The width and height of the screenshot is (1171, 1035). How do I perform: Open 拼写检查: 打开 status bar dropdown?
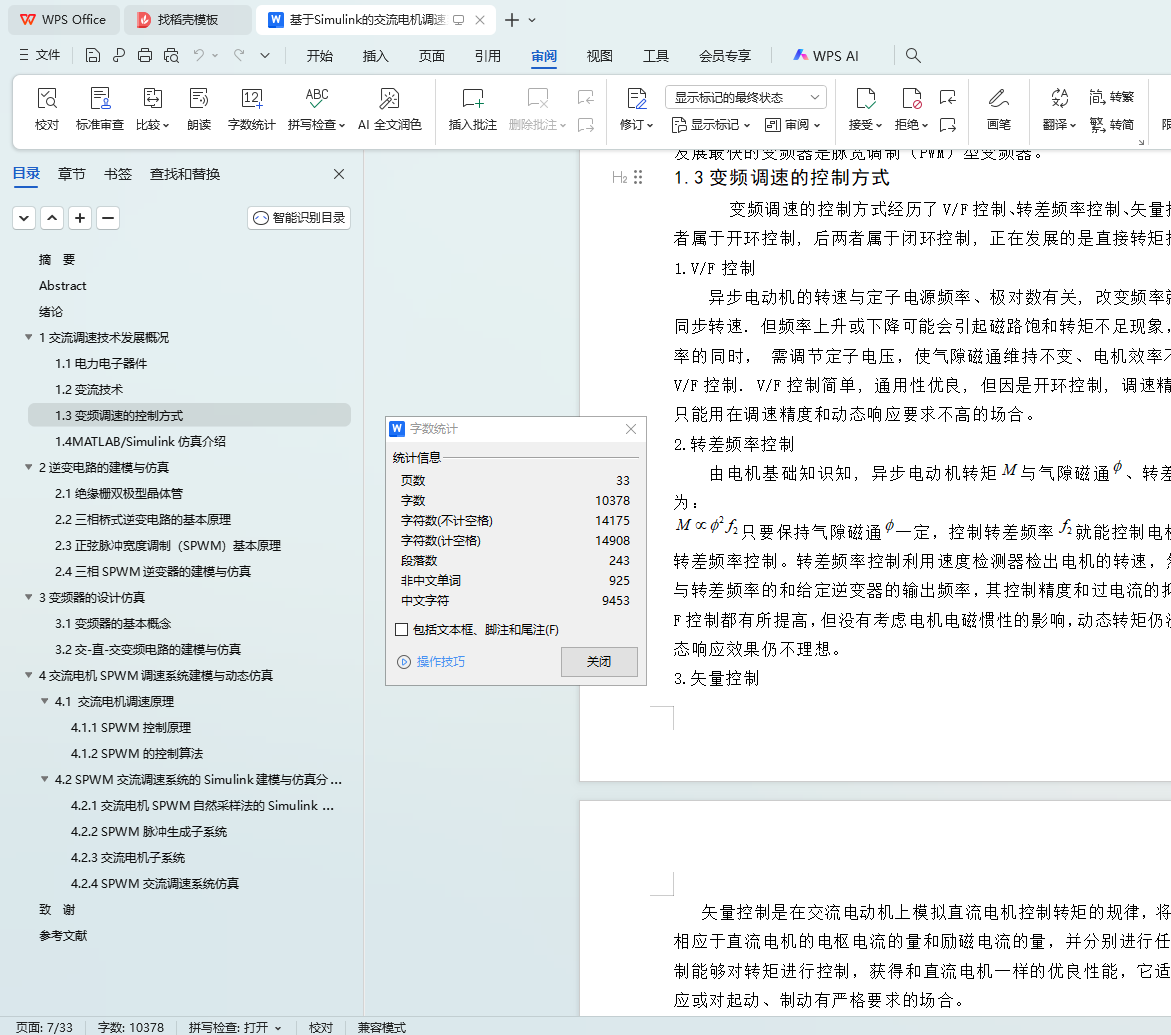[234, 1028]
